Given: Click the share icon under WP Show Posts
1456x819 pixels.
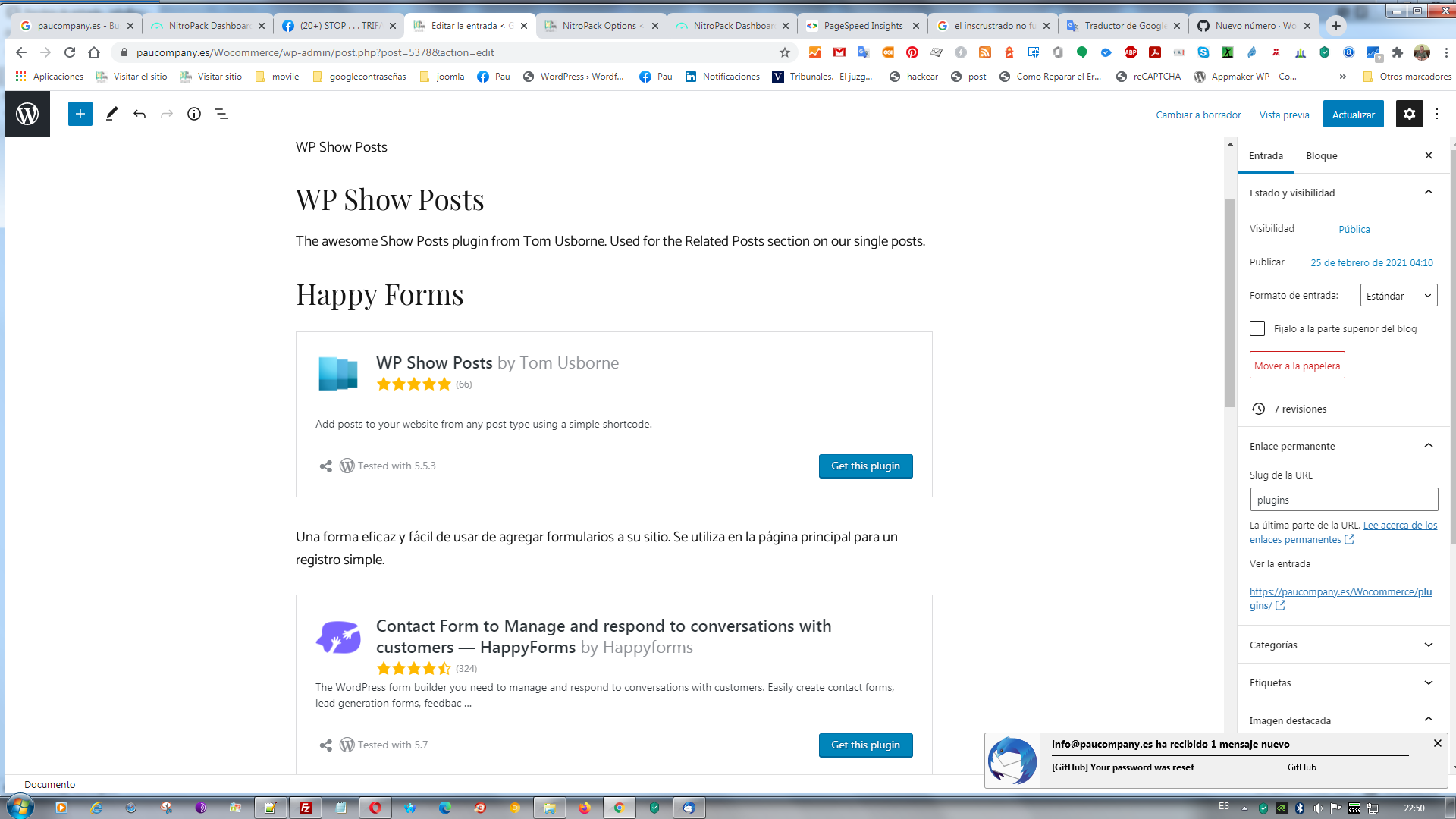Looking at the screenshot, I should click(326, 466).
